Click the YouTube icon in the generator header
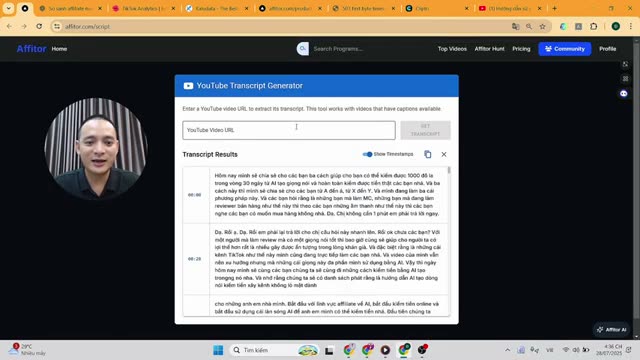This screenshot has height=360, width=640. coord(188,86)
